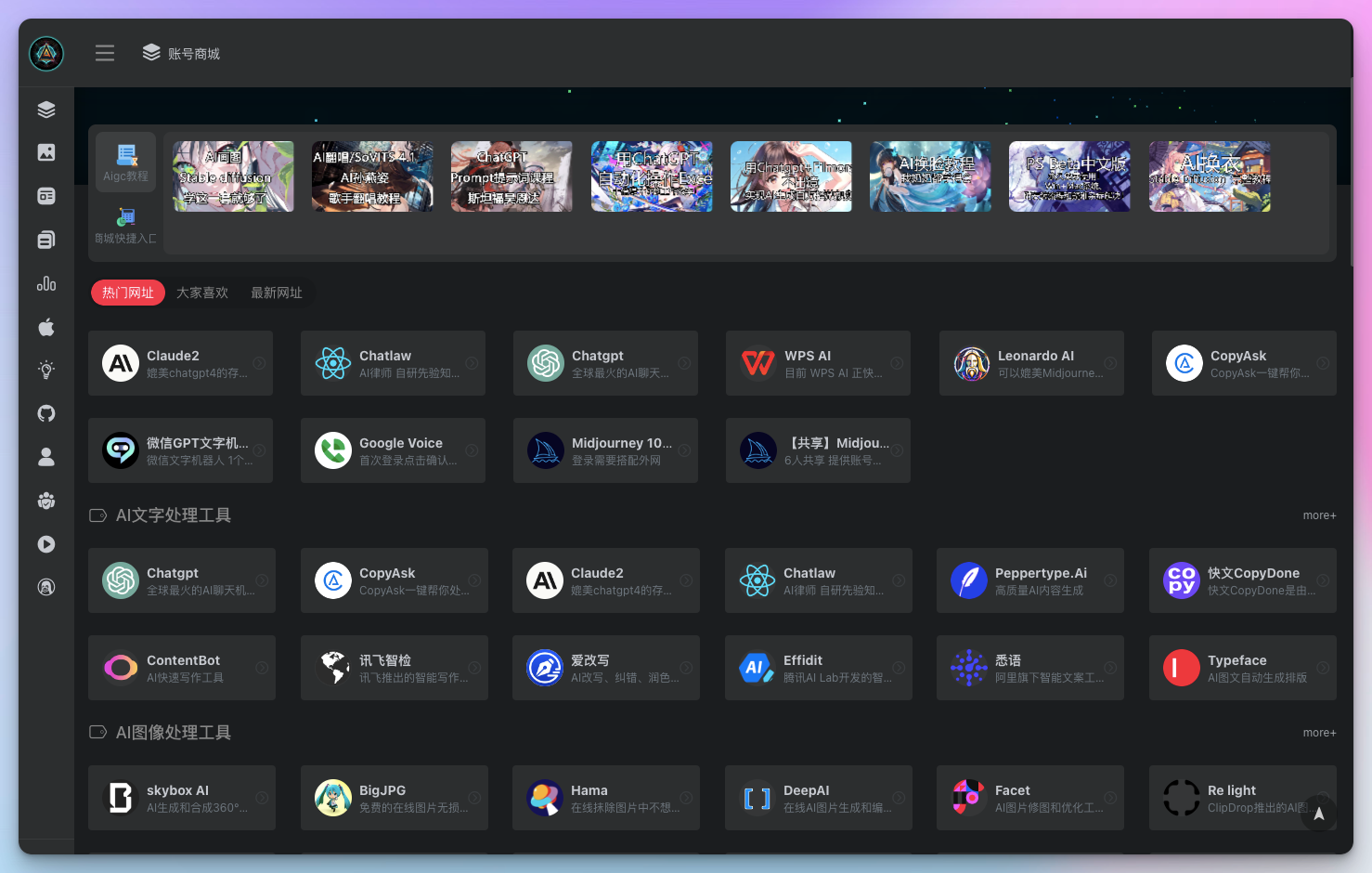
Task: Open the BigJPG card
Action: (x=395, y=798)
